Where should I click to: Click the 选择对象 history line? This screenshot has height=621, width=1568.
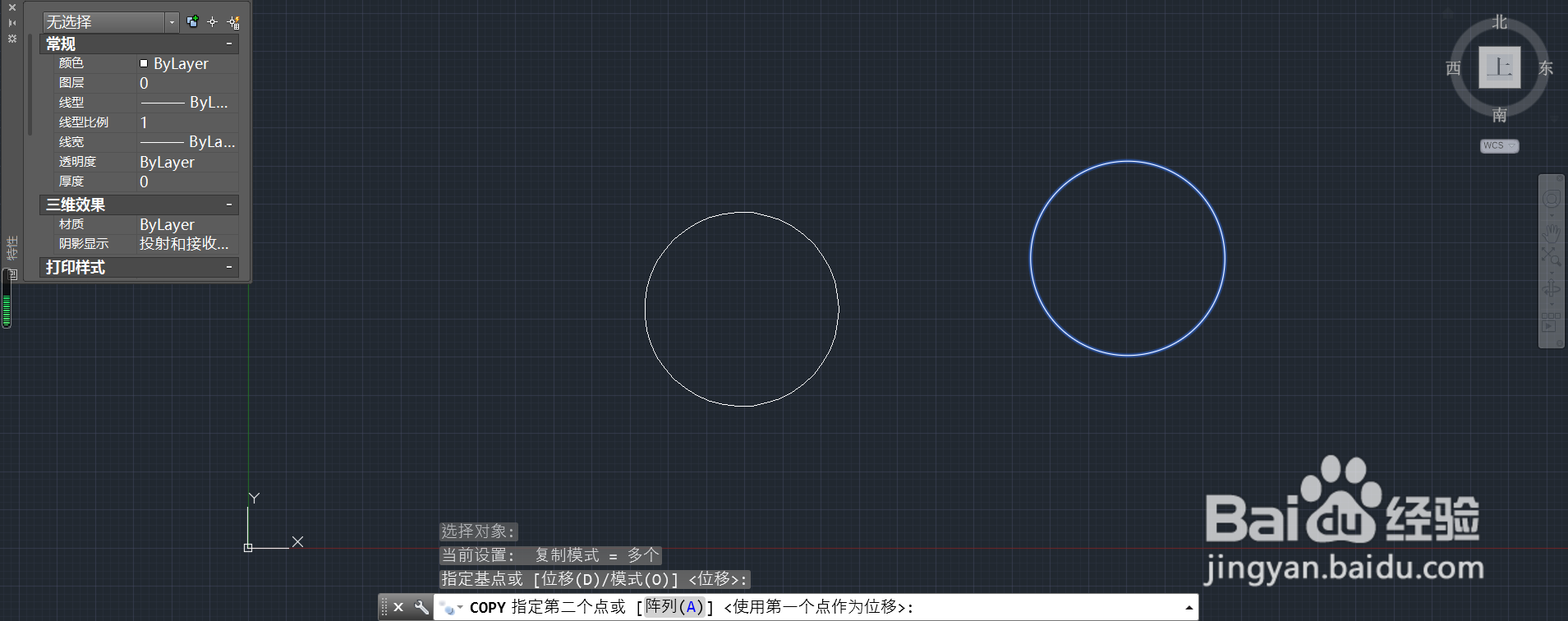478,531
